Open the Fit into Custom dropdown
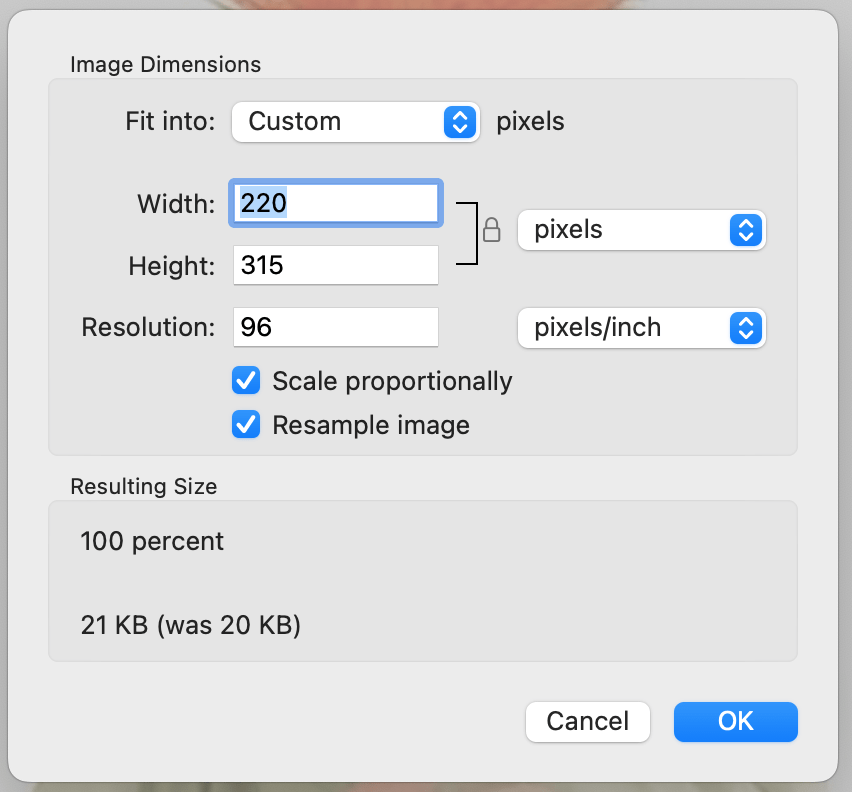 pos(355,122)
